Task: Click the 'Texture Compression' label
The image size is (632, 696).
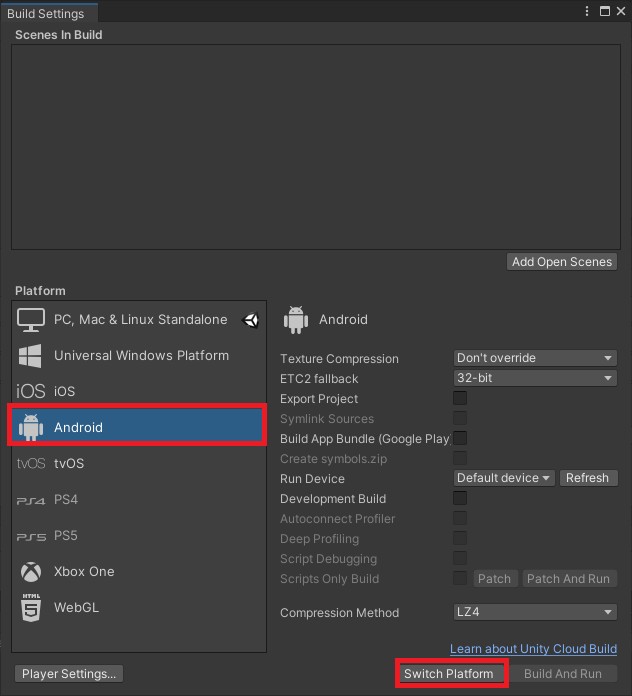Action: [x=339, y=359]
